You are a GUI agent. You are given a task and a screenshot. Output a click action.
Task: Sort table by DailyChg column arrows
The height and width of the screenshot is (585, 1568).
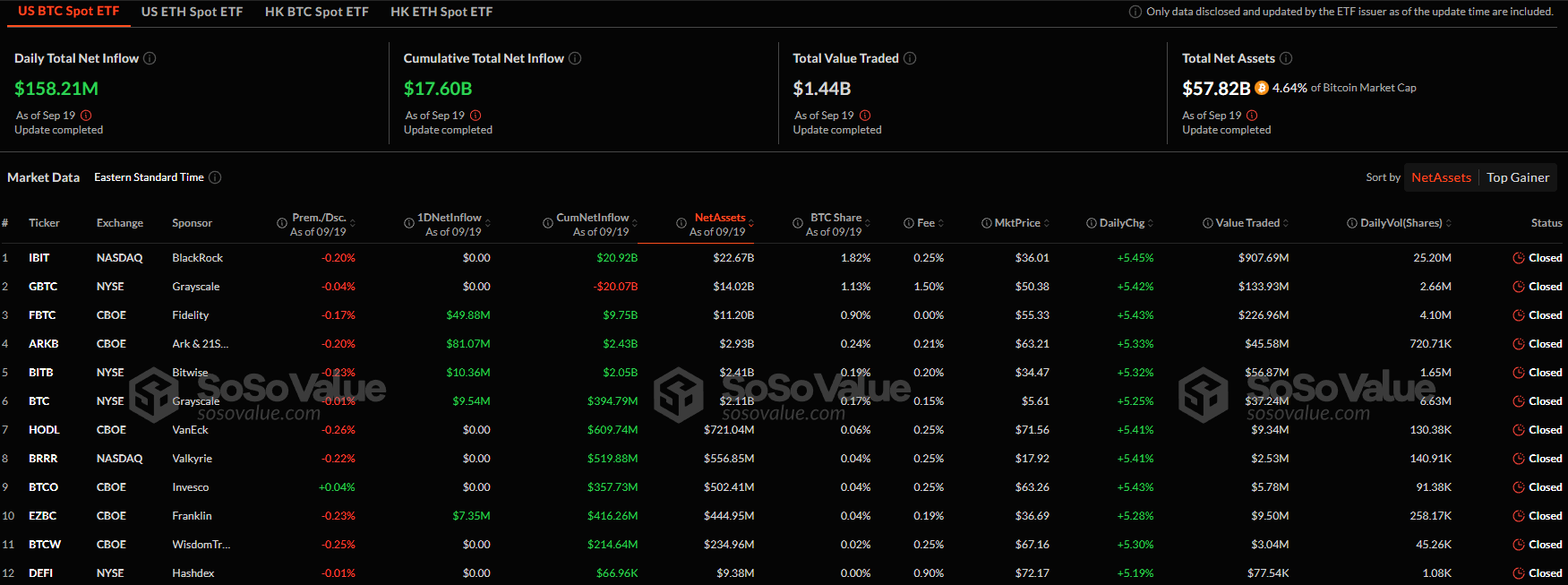[1151, 223]
